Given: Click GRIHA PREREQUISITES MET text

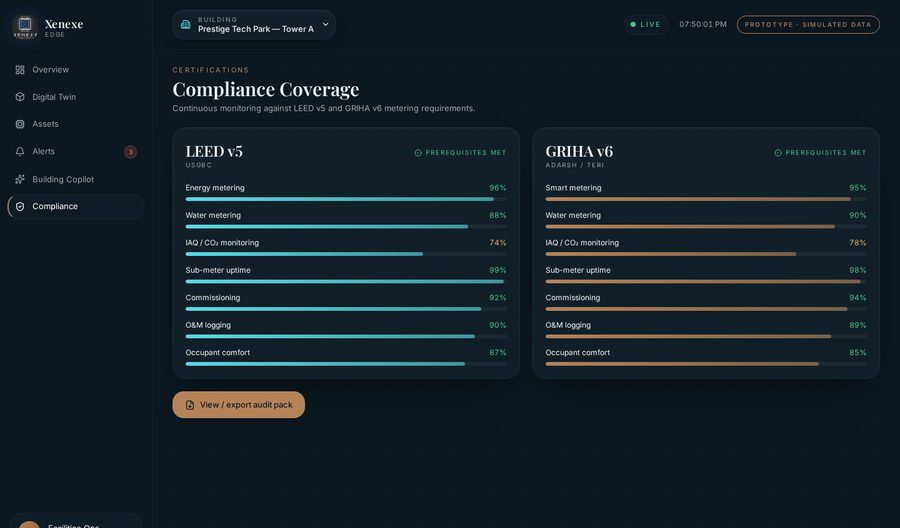Looking at the screenshot, I should click(x=826, y=153).
